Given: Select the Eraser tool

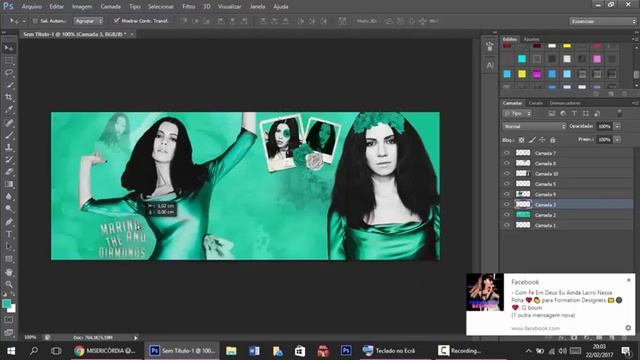Looking at the screenshot, I should pyautogui.click(x=9, y=172).
